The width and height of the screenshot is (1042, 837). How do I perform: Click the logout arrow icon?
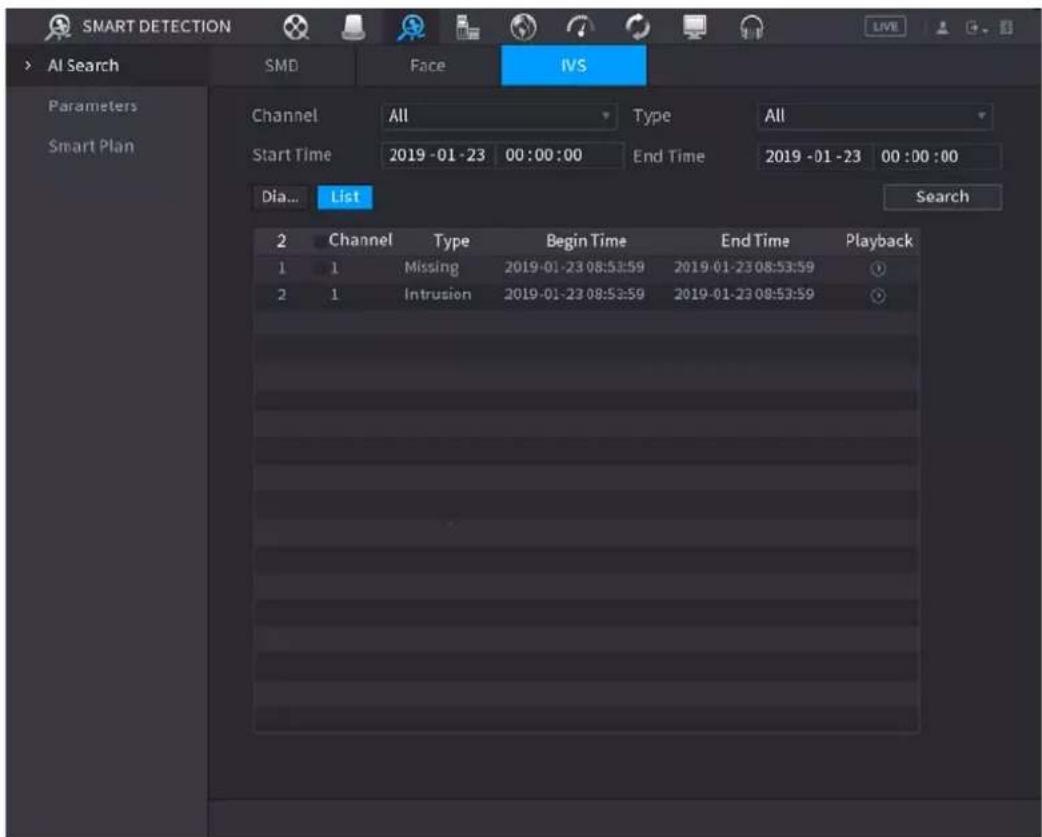coord(973,28)
